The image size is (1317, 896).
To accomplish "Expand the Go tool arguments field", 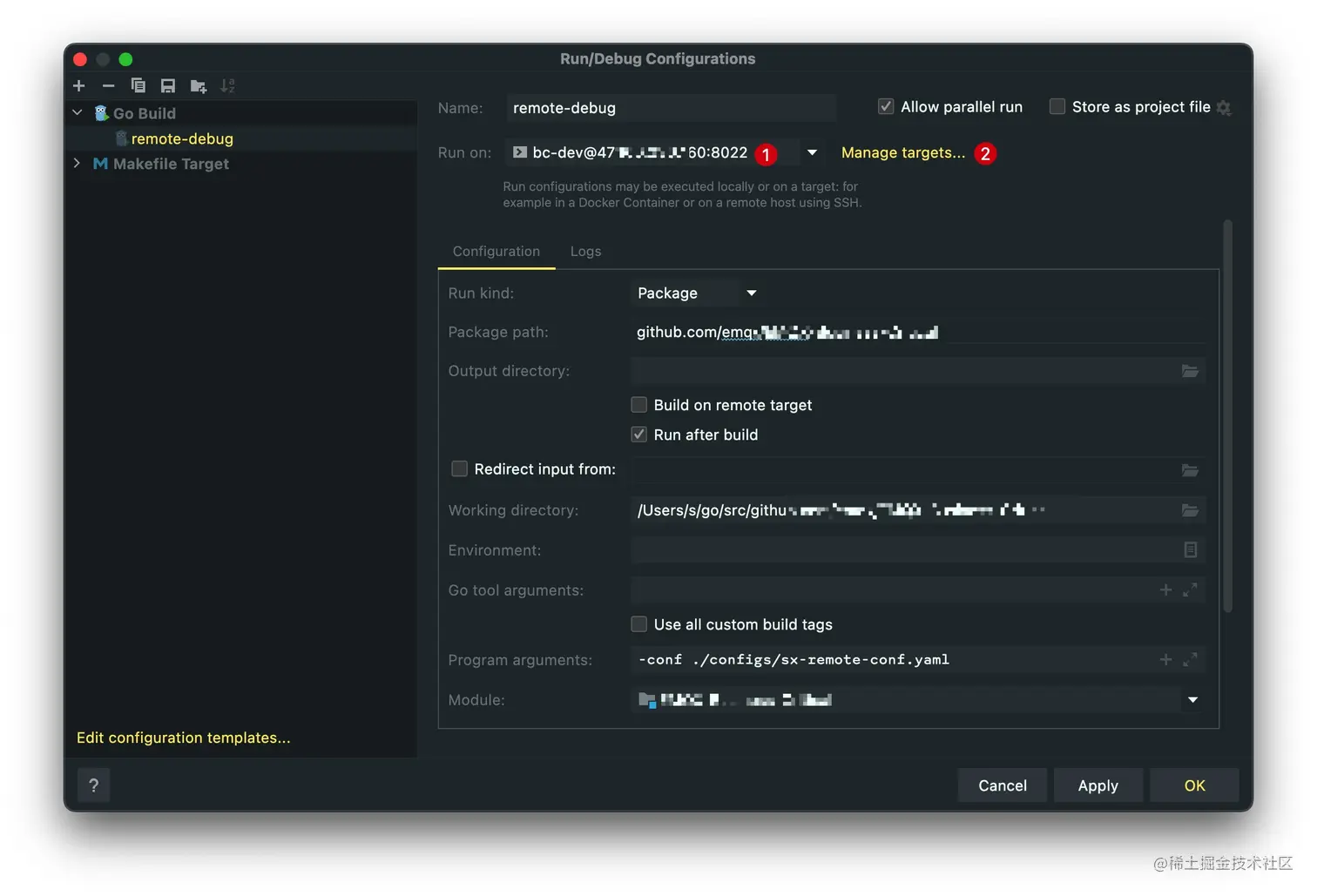I will 1190,590.
